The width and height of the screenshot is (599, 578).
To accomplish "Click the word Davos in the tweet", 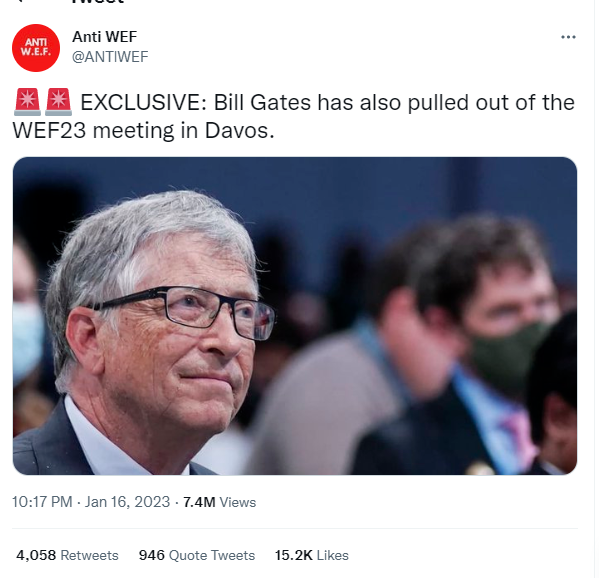I will click(x=240, y=131).
